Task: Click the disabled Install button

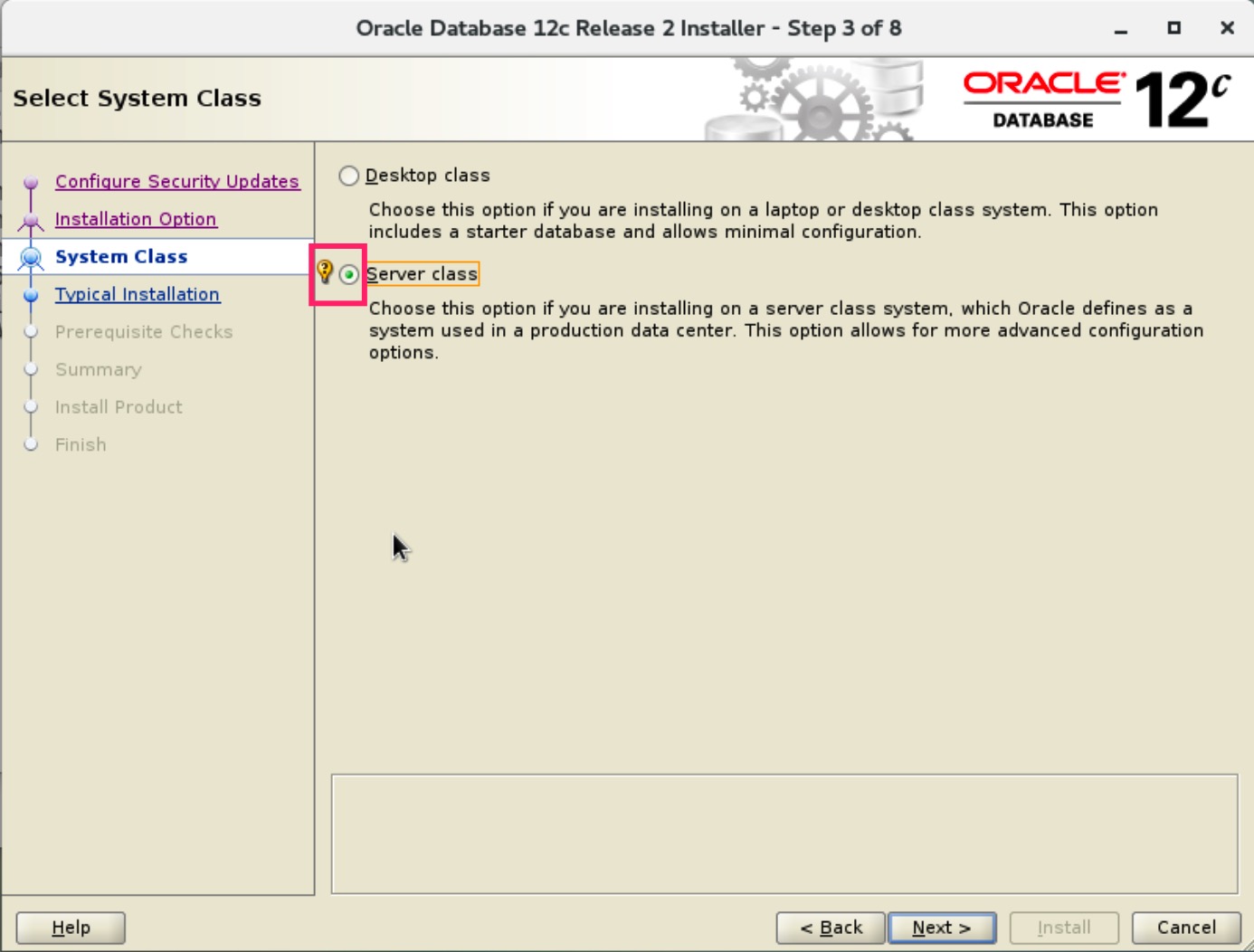Action: click(1064, 928)
